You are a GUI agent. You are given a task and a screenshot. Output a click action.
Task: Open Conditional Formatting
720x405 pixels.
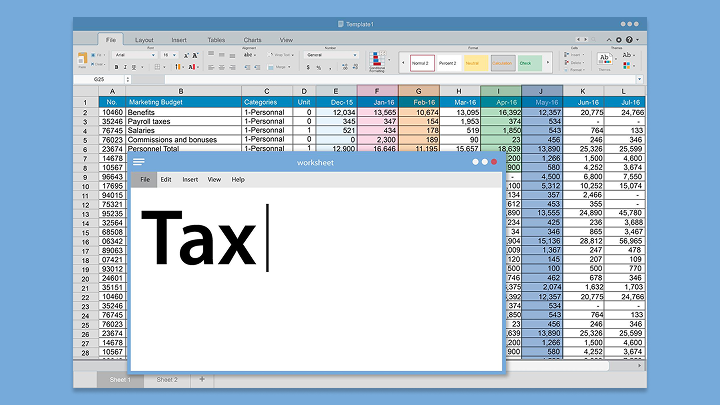click(x=377, y=62)
